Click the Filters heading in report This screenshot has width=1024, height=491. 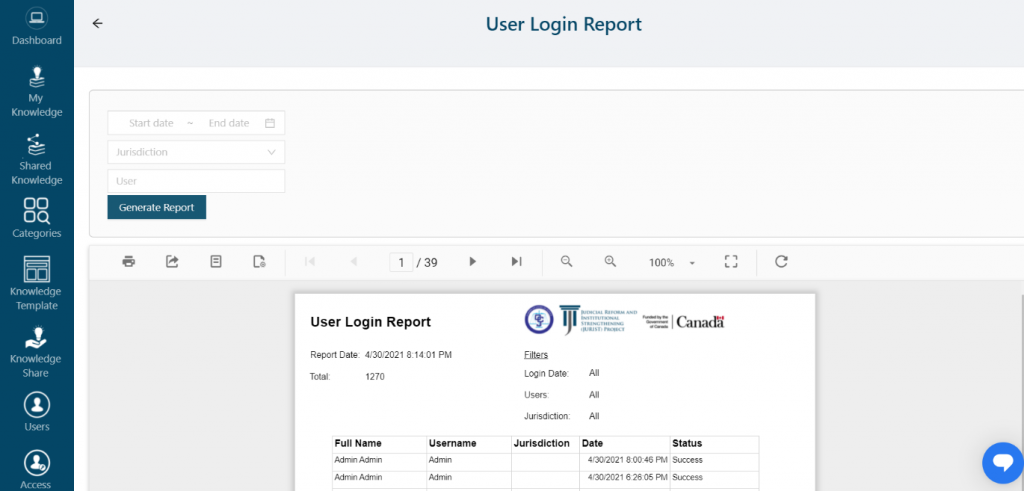coord(536,355)
